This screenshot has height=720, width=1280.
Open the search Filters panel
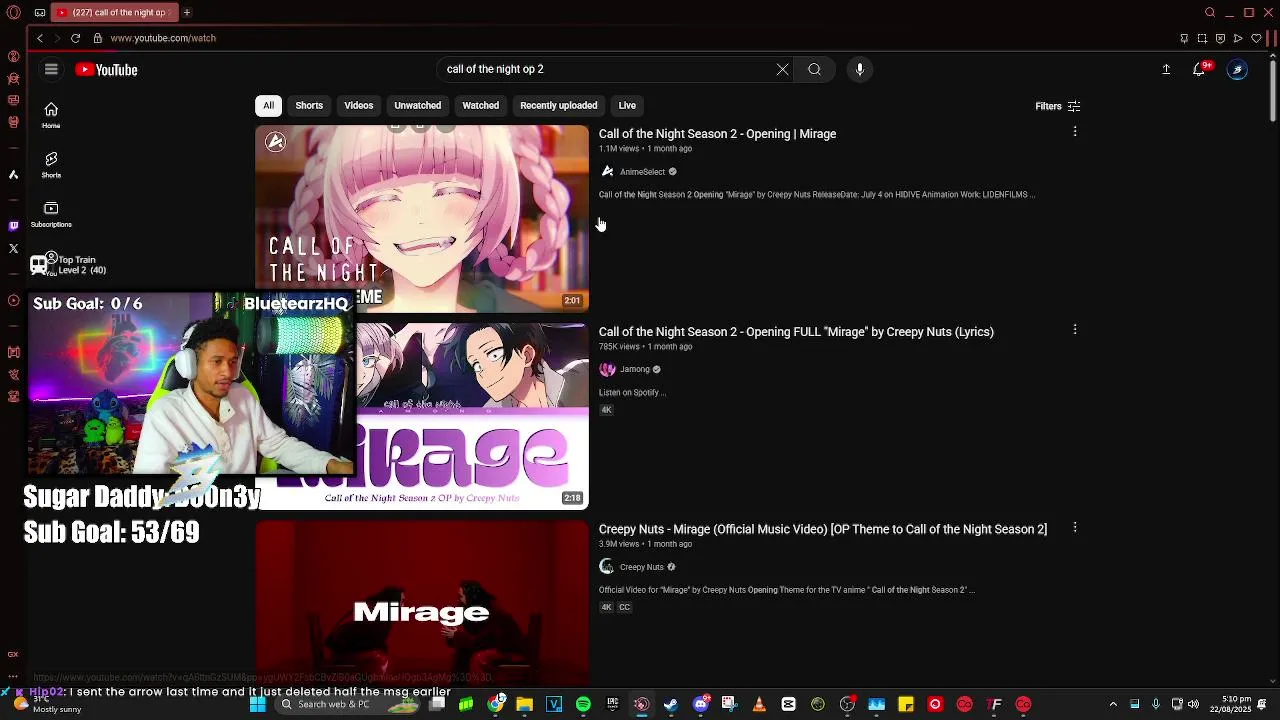pyautogui.click(x=1058, y=106)
